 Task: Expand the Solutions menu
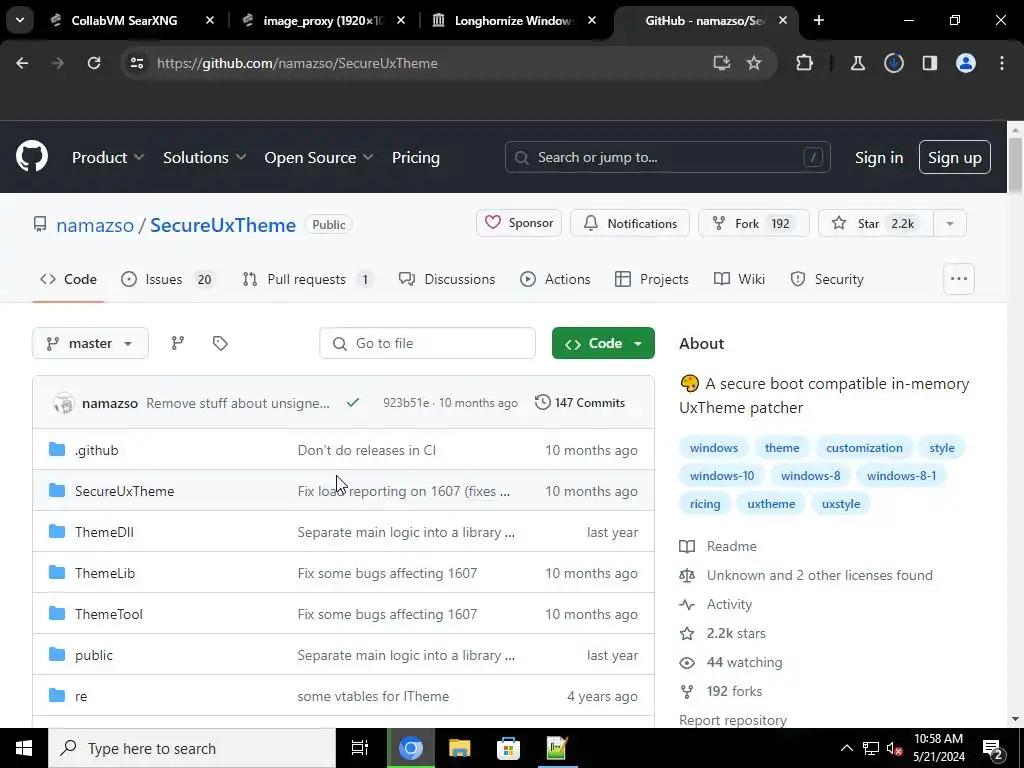(x=204, y=157)
